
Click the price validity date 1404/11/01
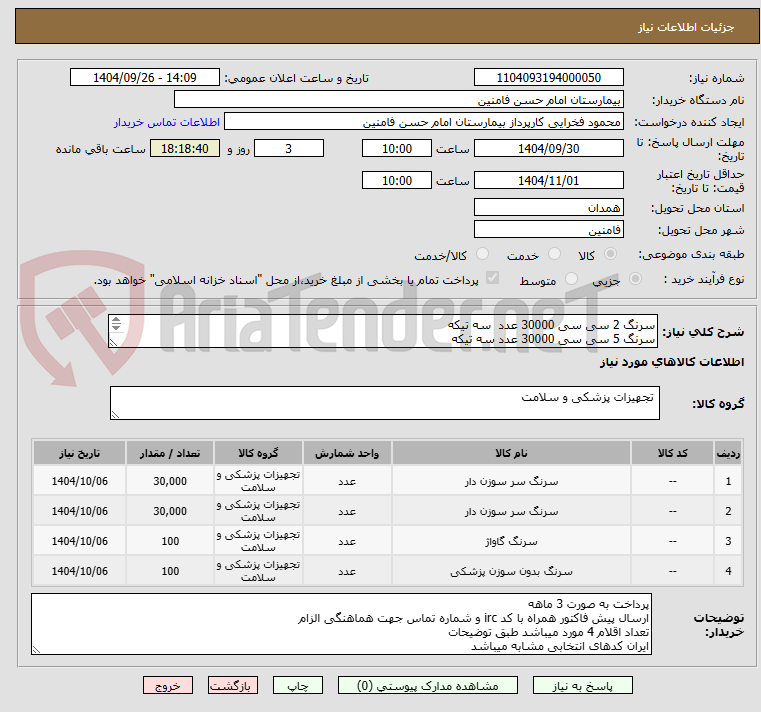[548, 181]
